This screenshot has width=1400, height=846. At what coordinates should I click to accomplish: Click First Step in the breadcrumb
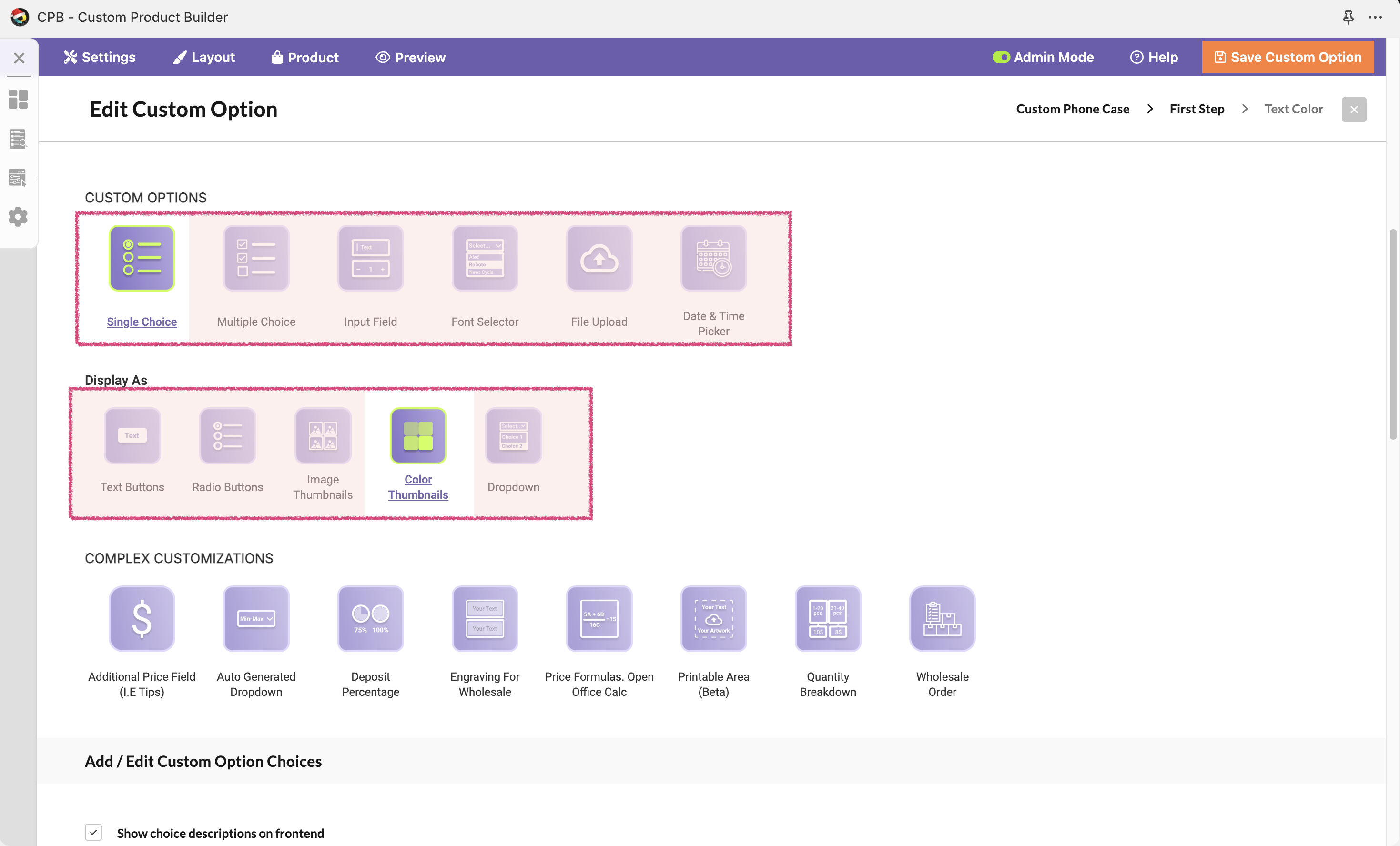point(1196,109)
